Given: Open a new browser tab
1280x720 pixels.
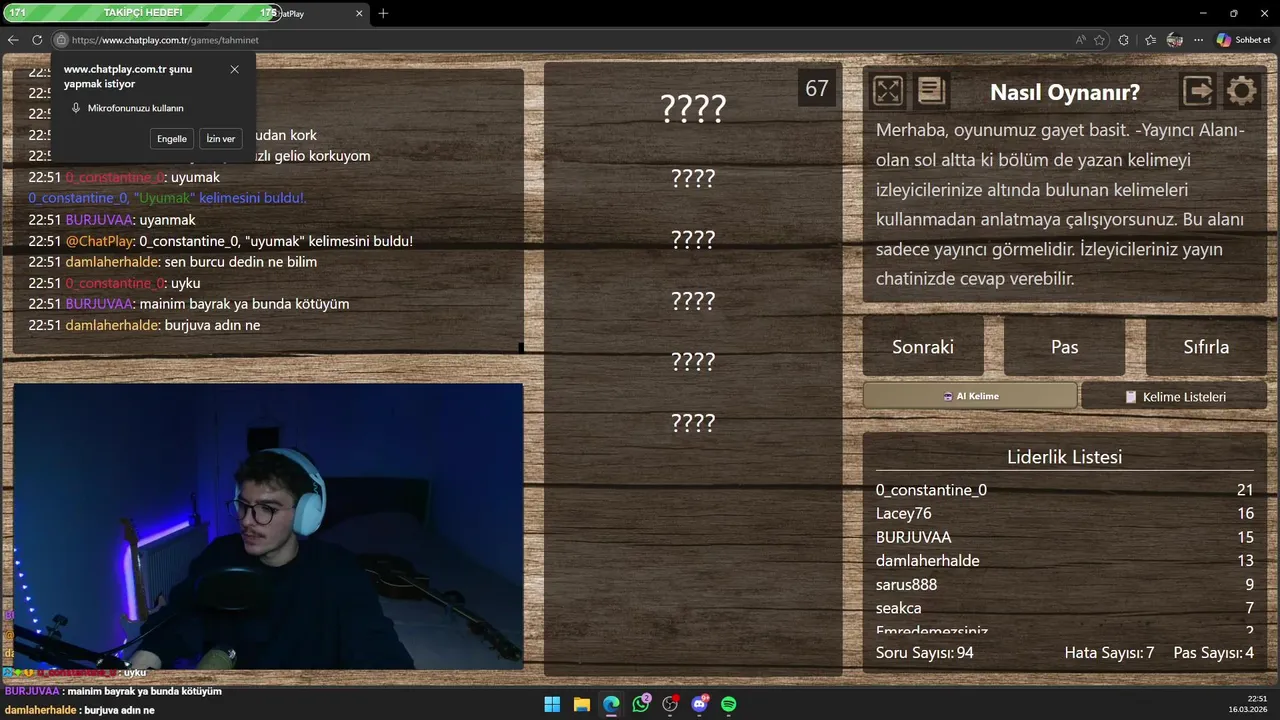Looking at the screenshot, I should coord(383,13).
